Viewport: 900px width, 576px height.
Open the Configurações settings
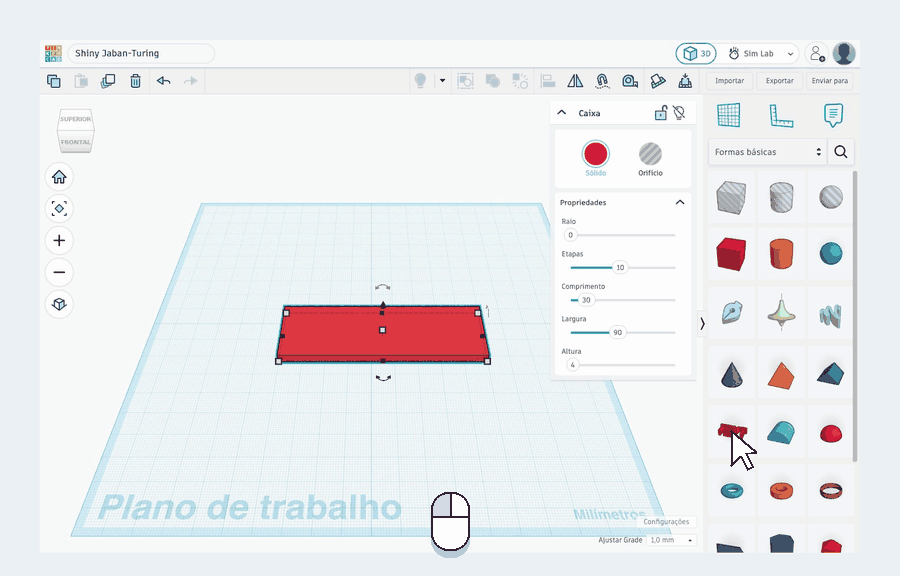click(x=666, y=521)
